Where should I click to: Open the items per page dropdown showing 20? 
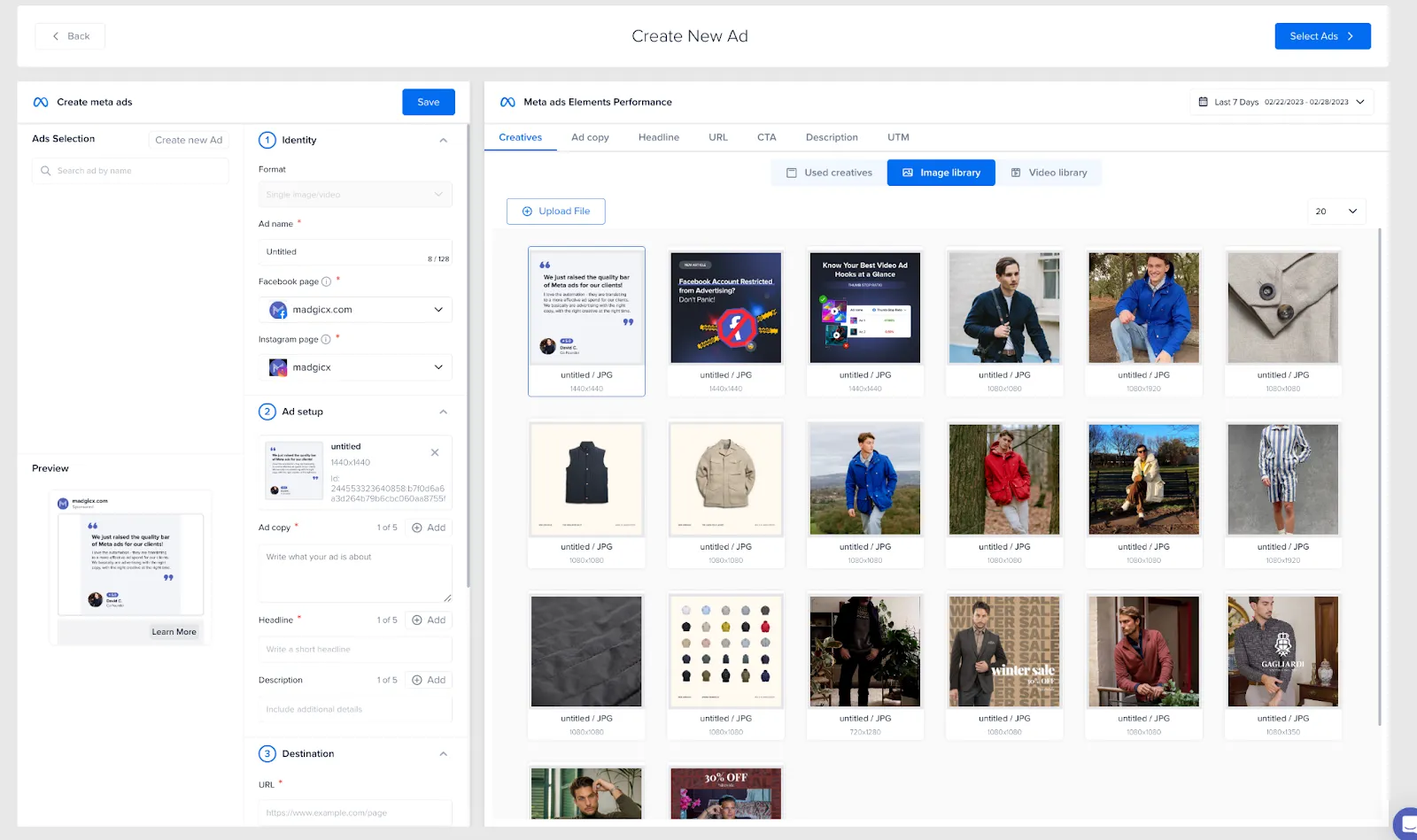tap(1336, 212)
